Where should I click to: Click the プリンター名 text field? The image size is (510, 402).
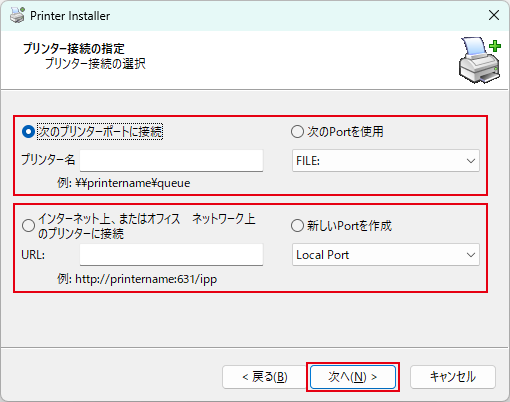point(171,161)
